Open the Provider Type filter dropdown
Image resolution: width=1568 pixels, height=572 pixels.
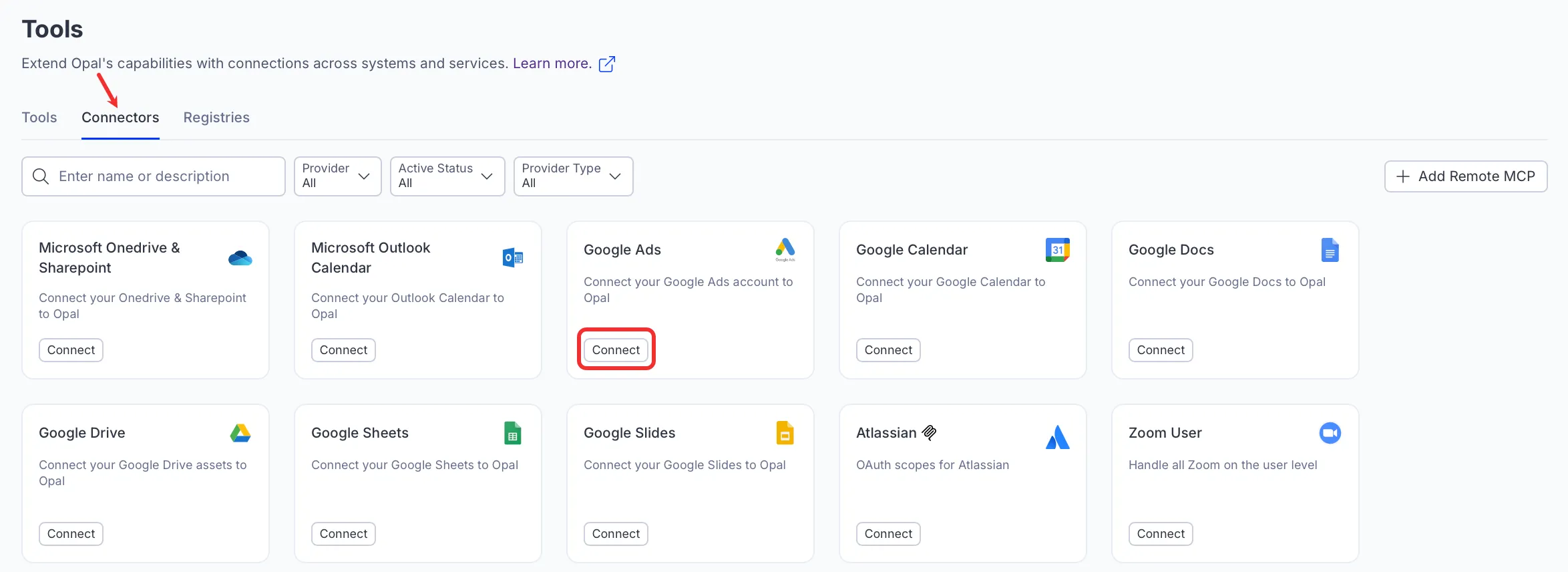[574, 176]
